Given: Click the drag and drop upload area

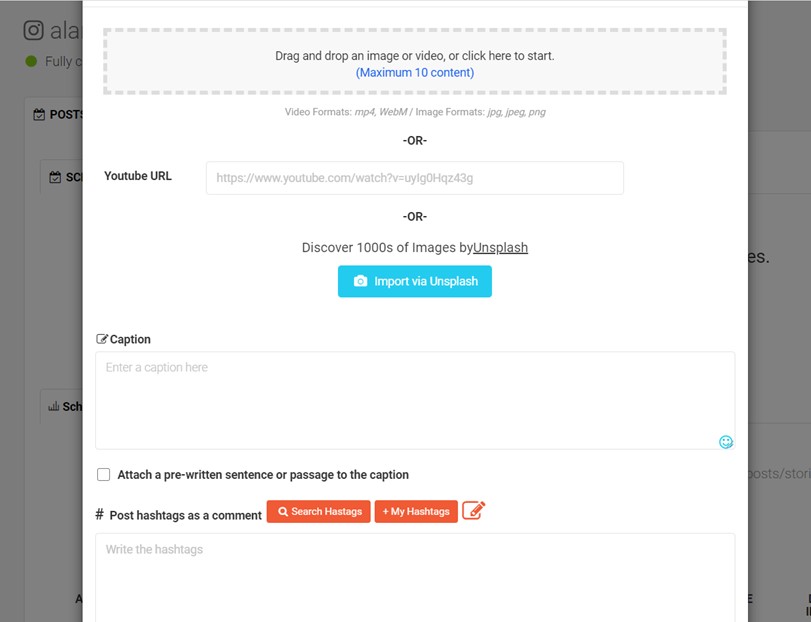Looking at the screenshot, I should click(415, 62).
